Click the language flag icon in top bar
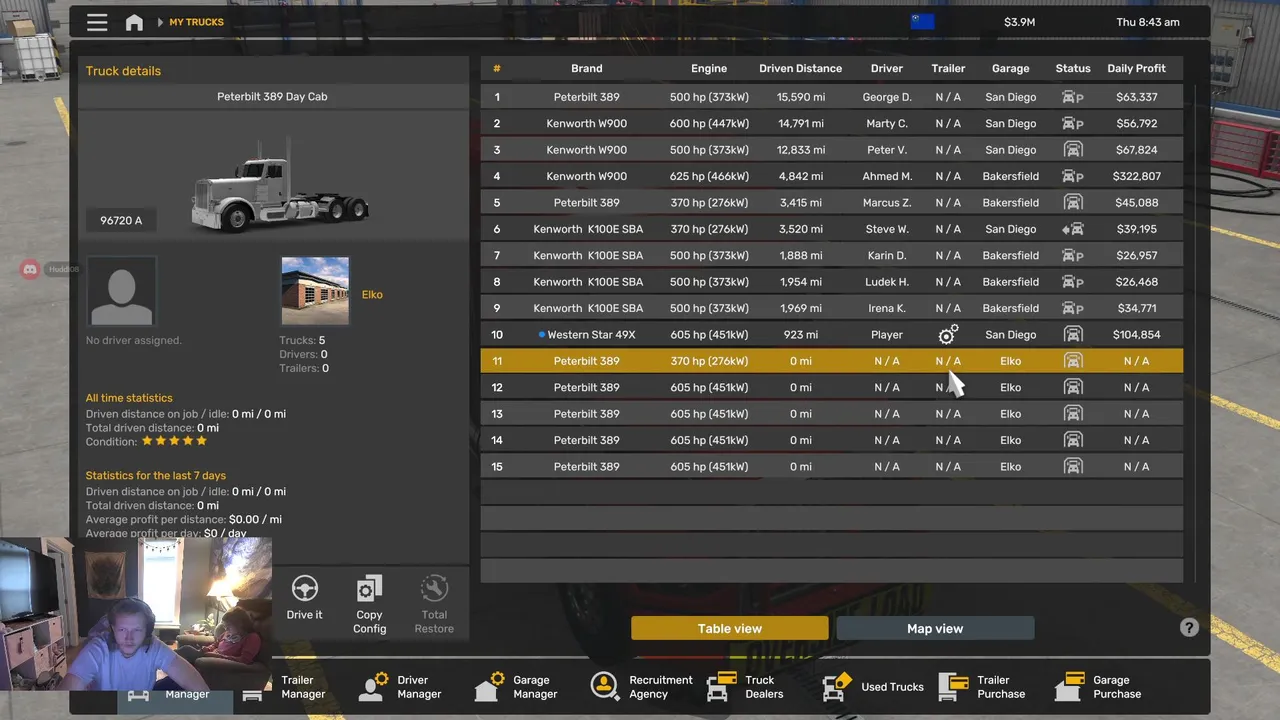 click(x=922, y=22)
